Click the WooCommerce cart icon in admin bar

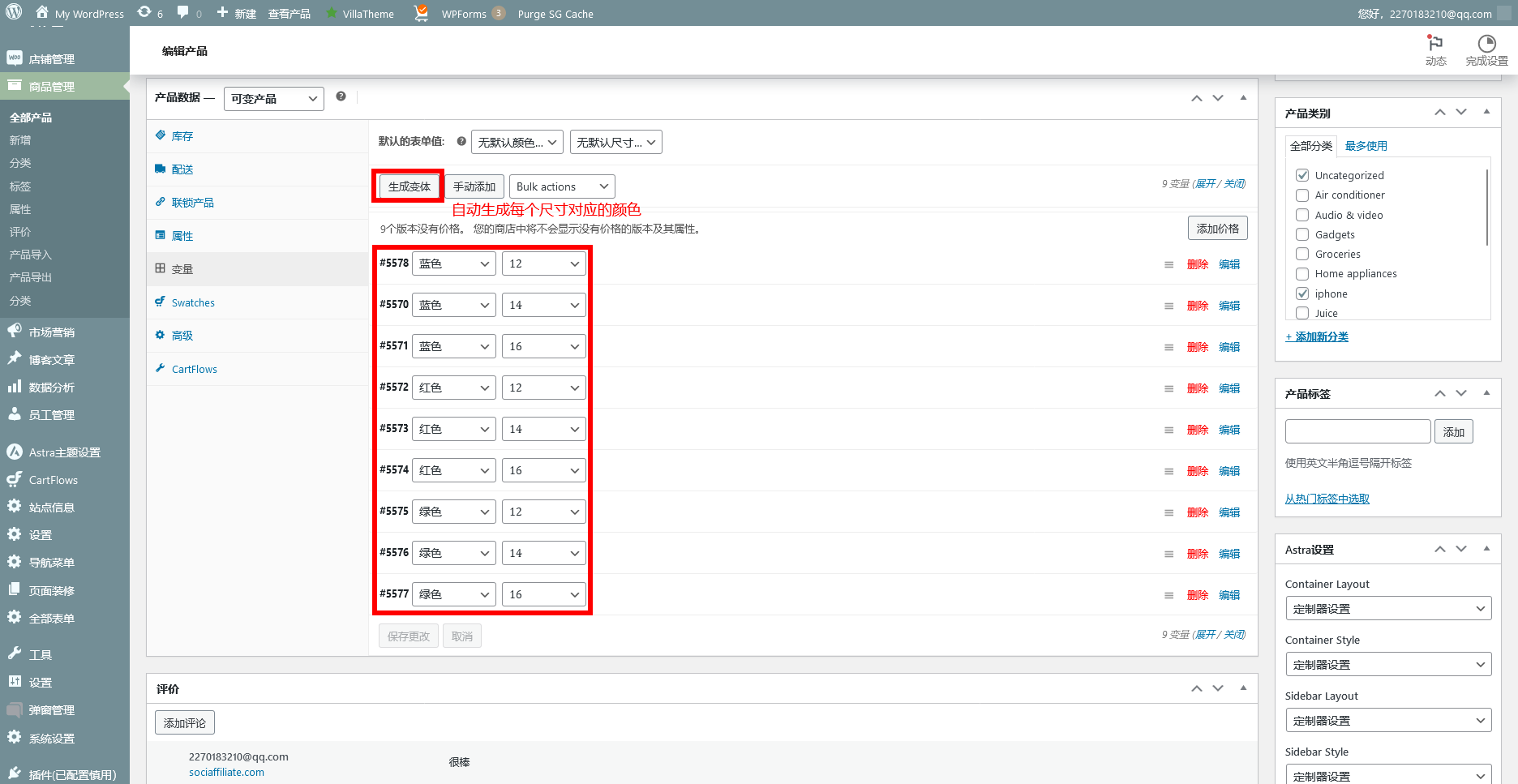[421, 13]
